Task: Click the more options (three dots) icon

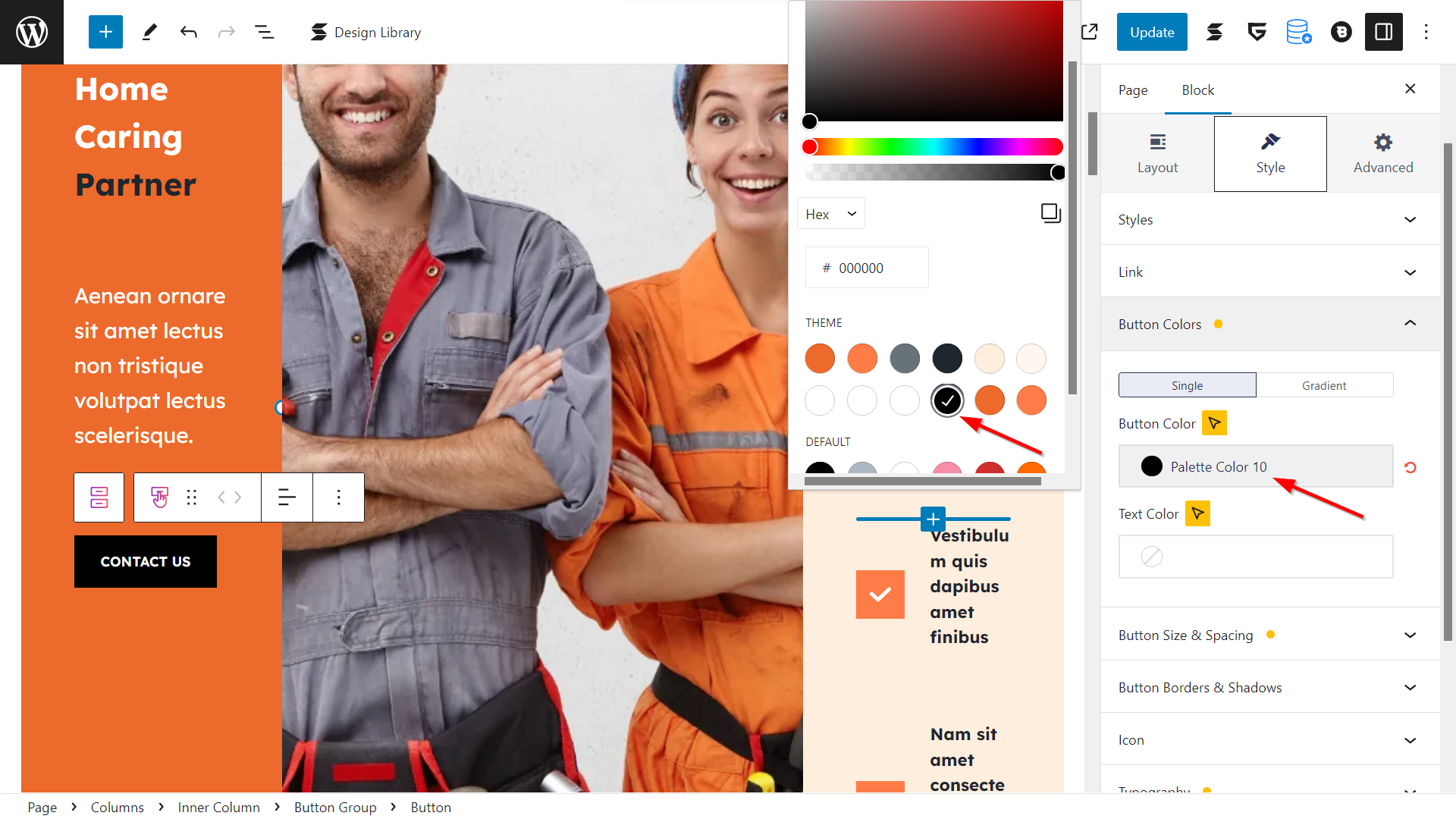Action: point(338,497)
